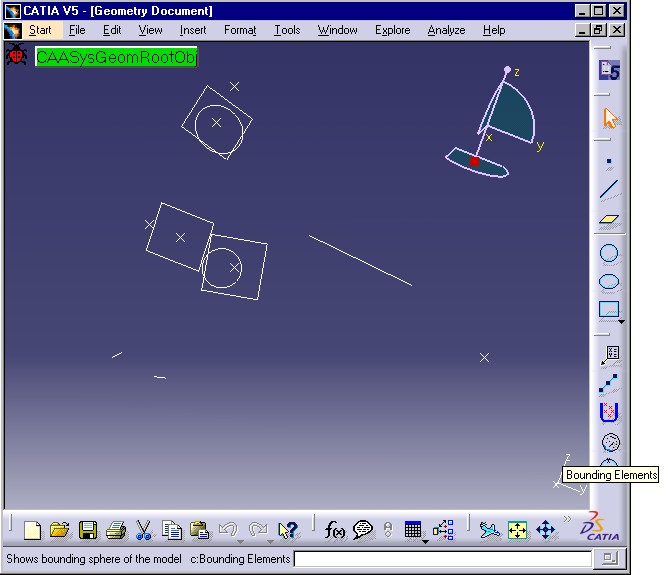Paste from clipboard
Screen dimensions: 668x575
(x=199, y=530)
